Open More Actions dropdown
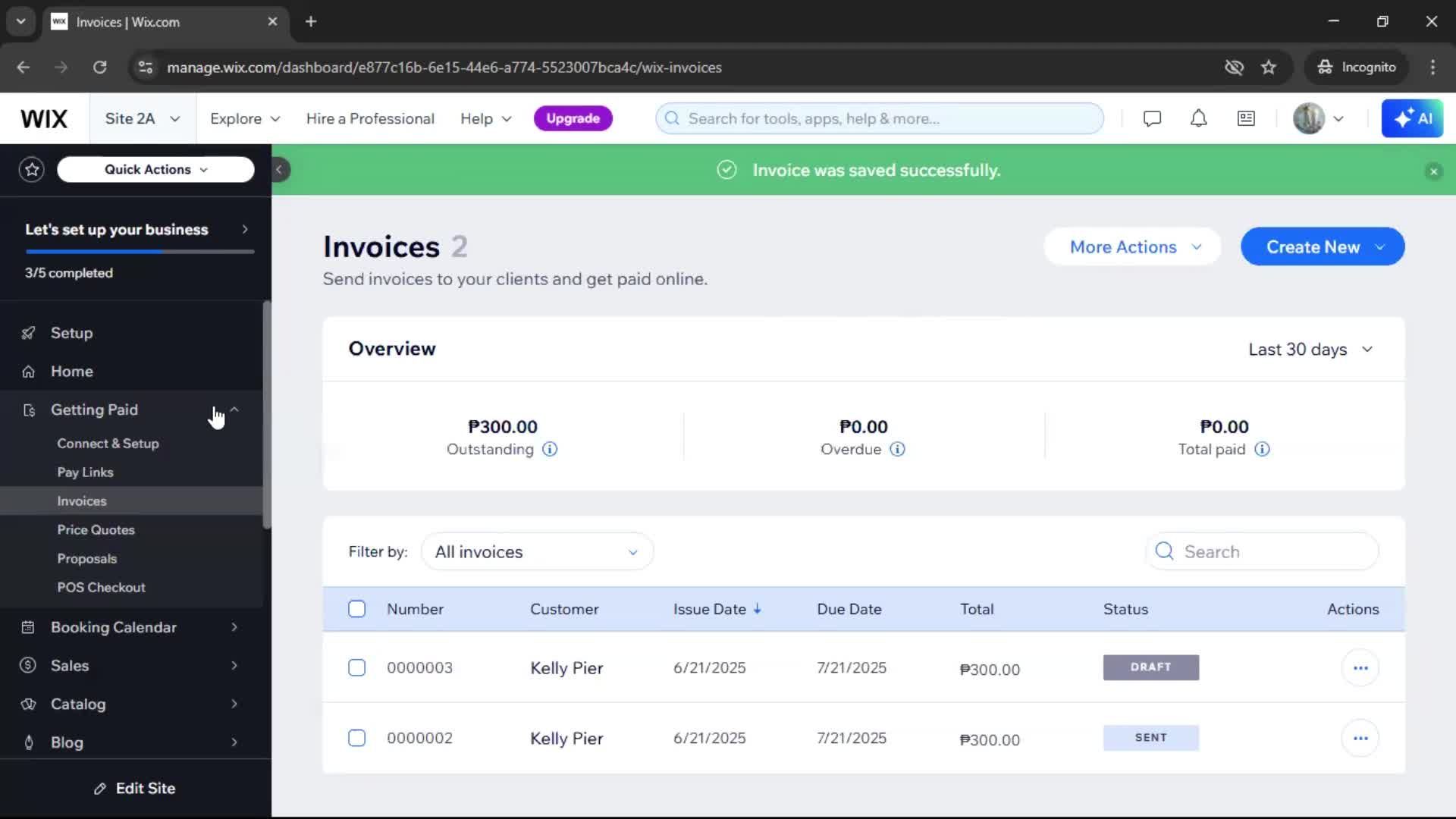The height and width of the screenshot is (819, 1456). (x=1133, y=247)
